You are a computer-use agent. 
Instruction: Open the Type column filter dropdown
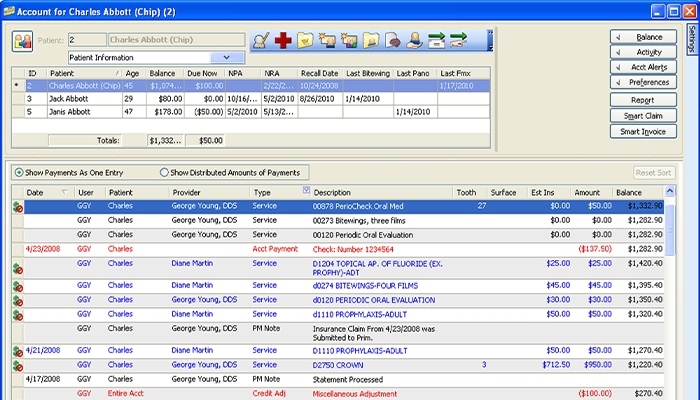(x=306, y=190)
